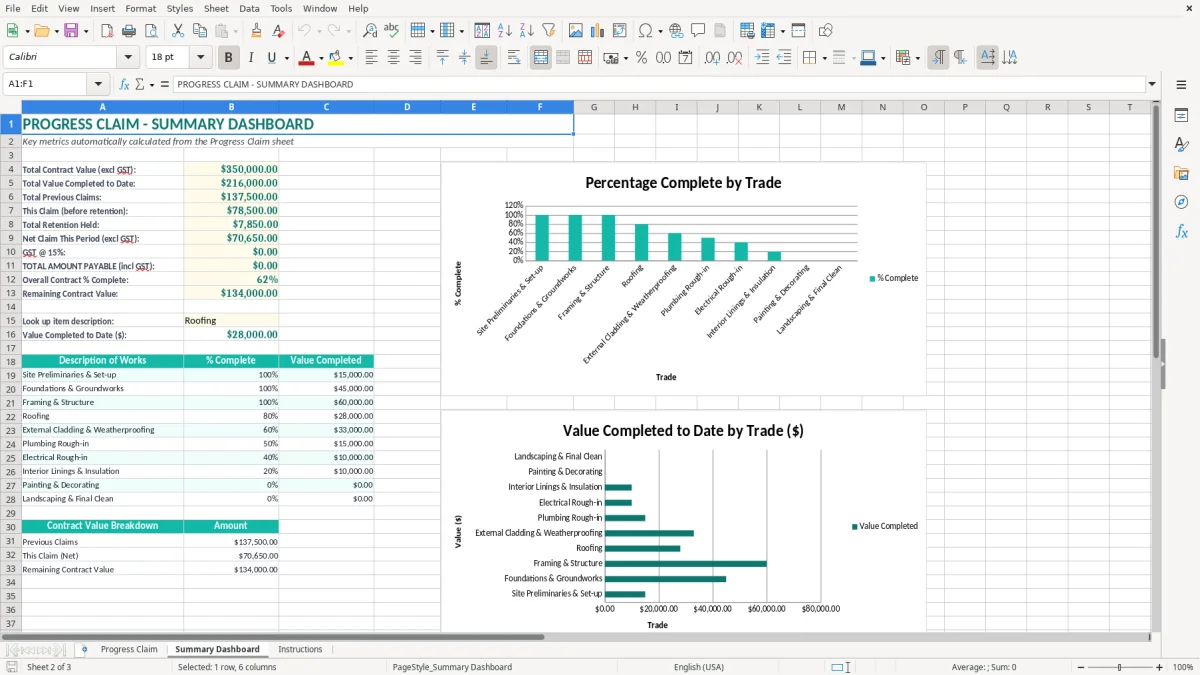
Task: Open Find and Replace
Action: coord(370,31)
